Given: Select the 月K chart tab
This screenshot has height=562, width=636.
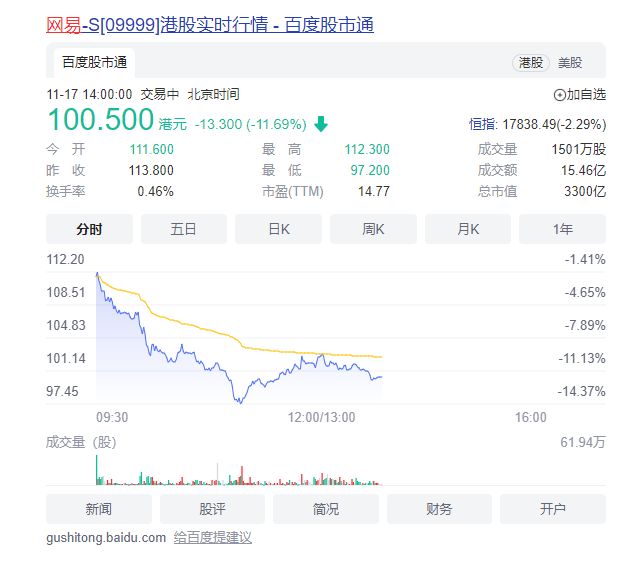Looking at the screenshot, I should pos(468,229).
